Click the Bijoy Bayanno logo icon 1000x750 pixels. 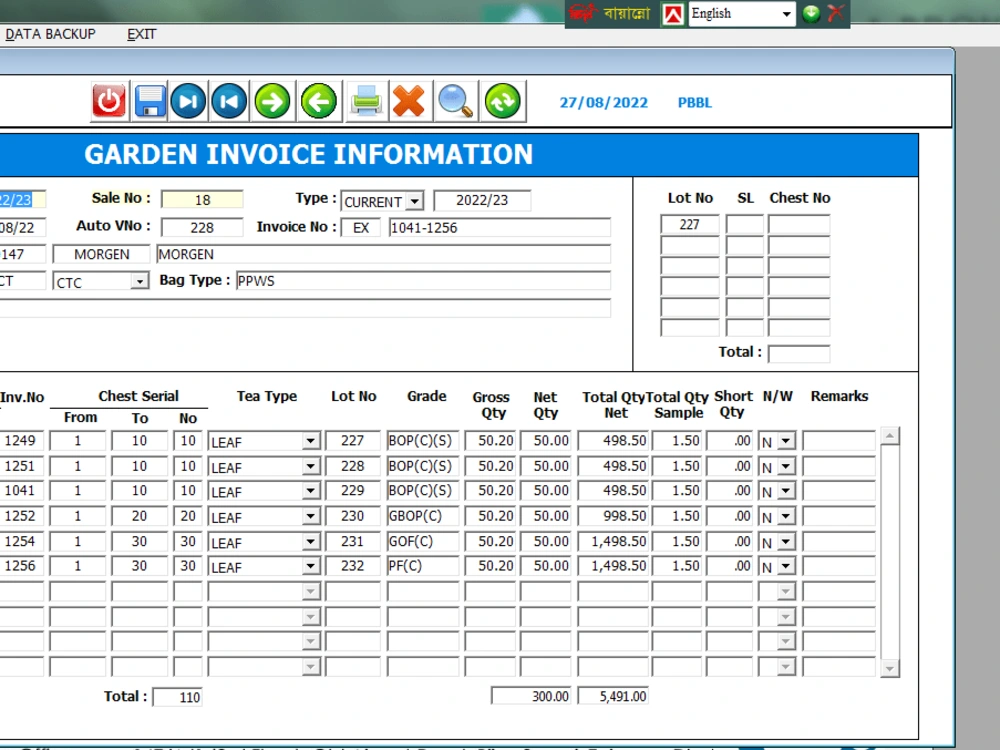pos(581,13)
